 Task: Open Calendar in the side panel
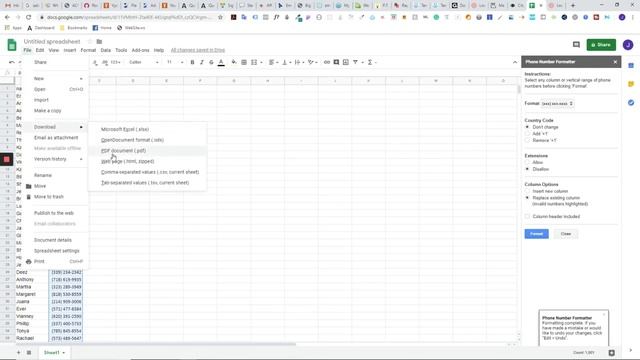coord(631,65)
